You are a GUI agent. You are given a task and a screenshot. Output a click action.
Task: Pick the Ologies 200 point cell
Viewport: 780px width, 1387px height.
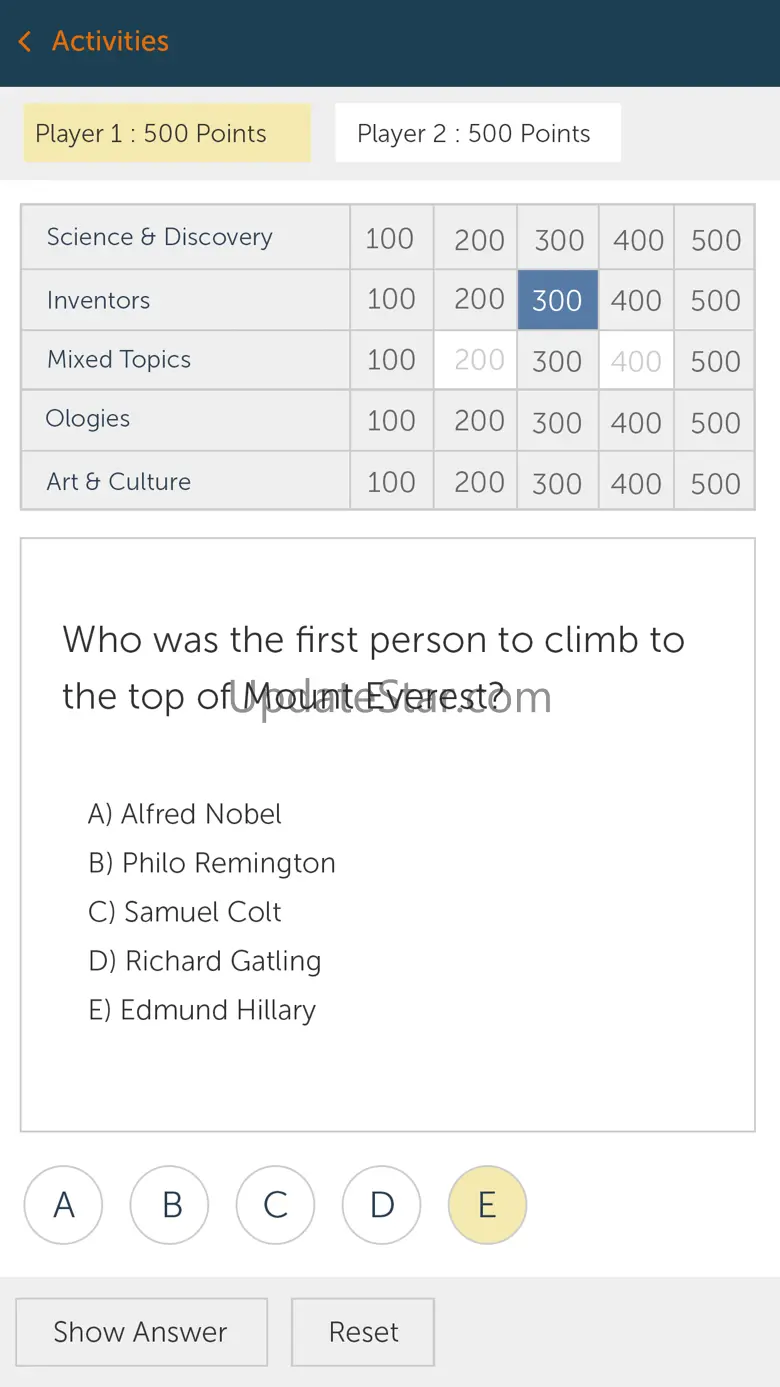pyautogui.click(x=476, y=421)
